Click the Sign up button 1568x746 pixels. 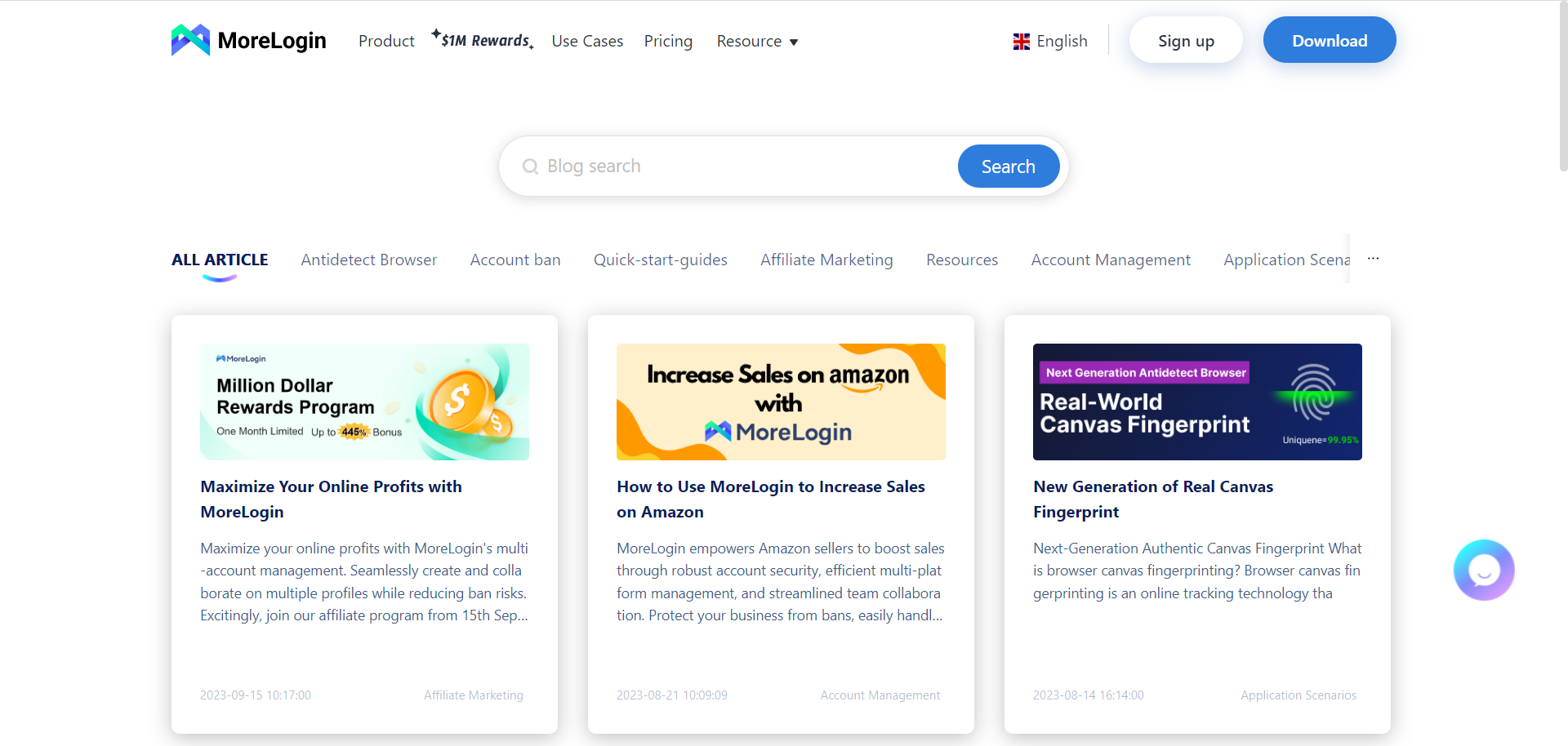pos(1186,39)
